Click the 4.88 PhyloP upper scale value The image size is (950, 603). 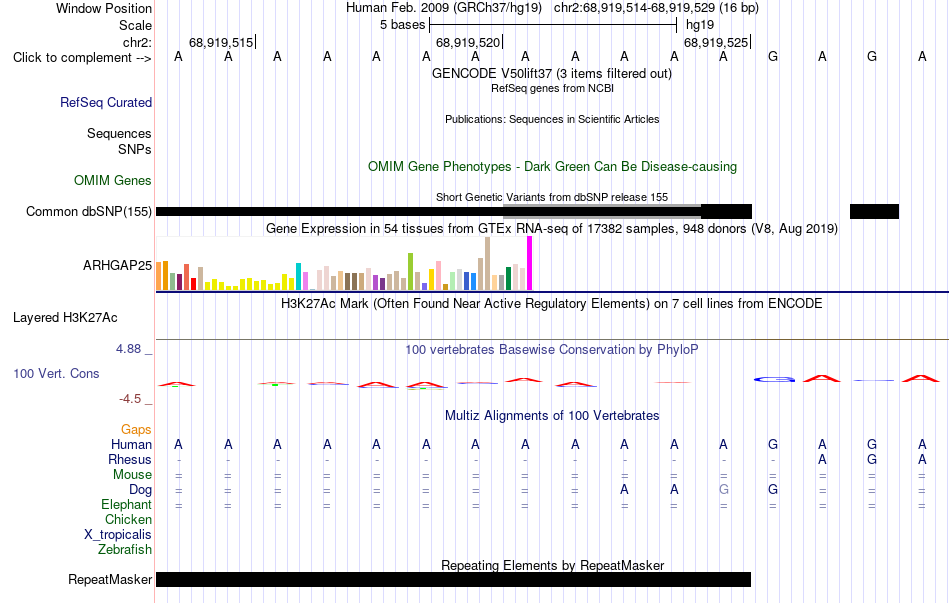(x=128, y=349)
